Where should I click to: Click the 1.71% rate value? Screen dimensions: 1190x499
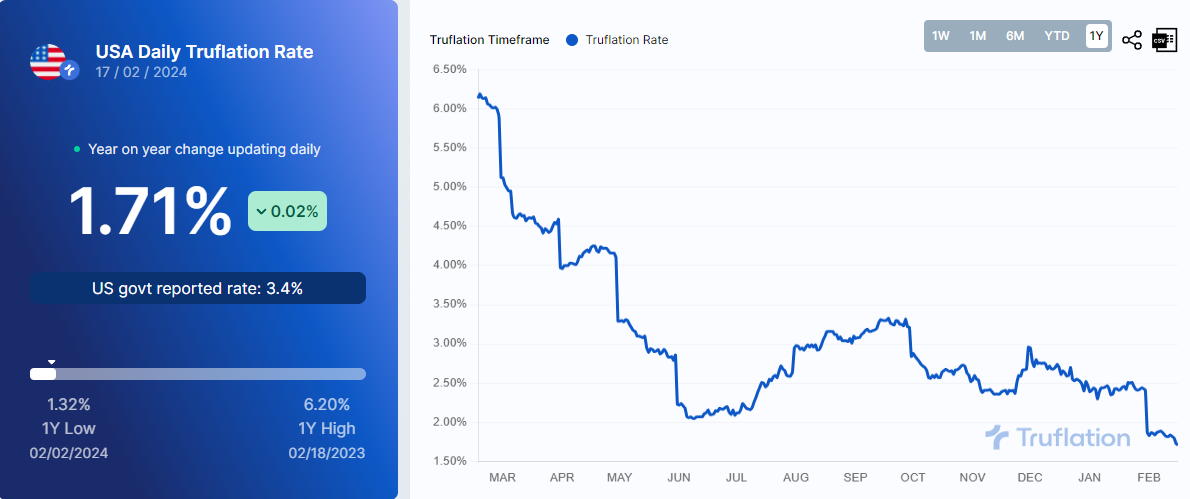point(150,210)
